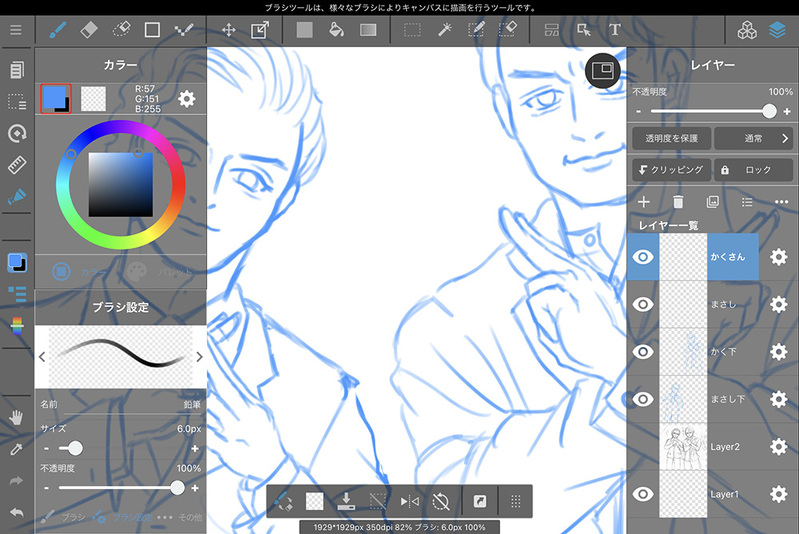Switch to the パレット tab

[x=161, y=272]
